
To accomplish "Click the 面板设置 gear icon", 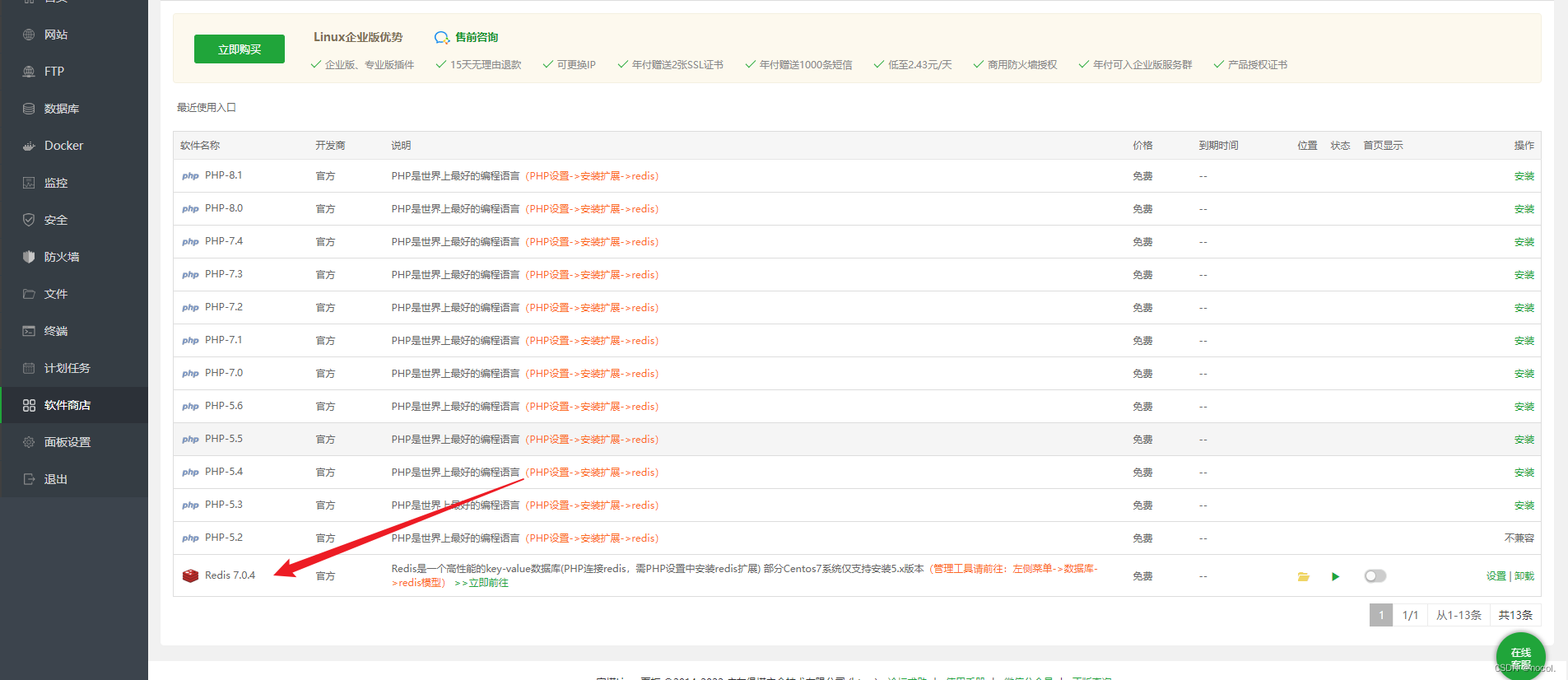I will click(x=29, y=442).
